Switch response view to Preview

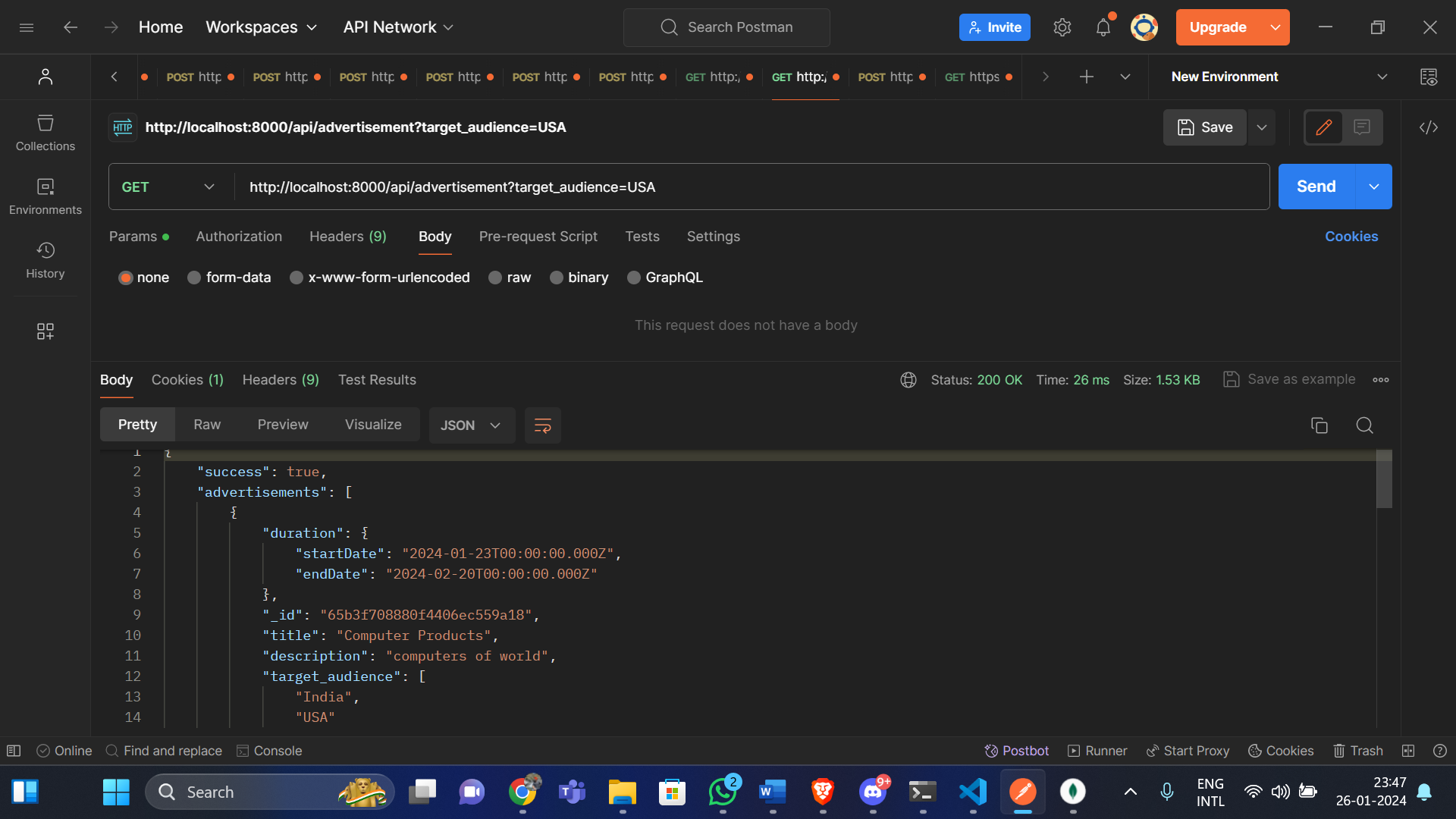point(283,425)
